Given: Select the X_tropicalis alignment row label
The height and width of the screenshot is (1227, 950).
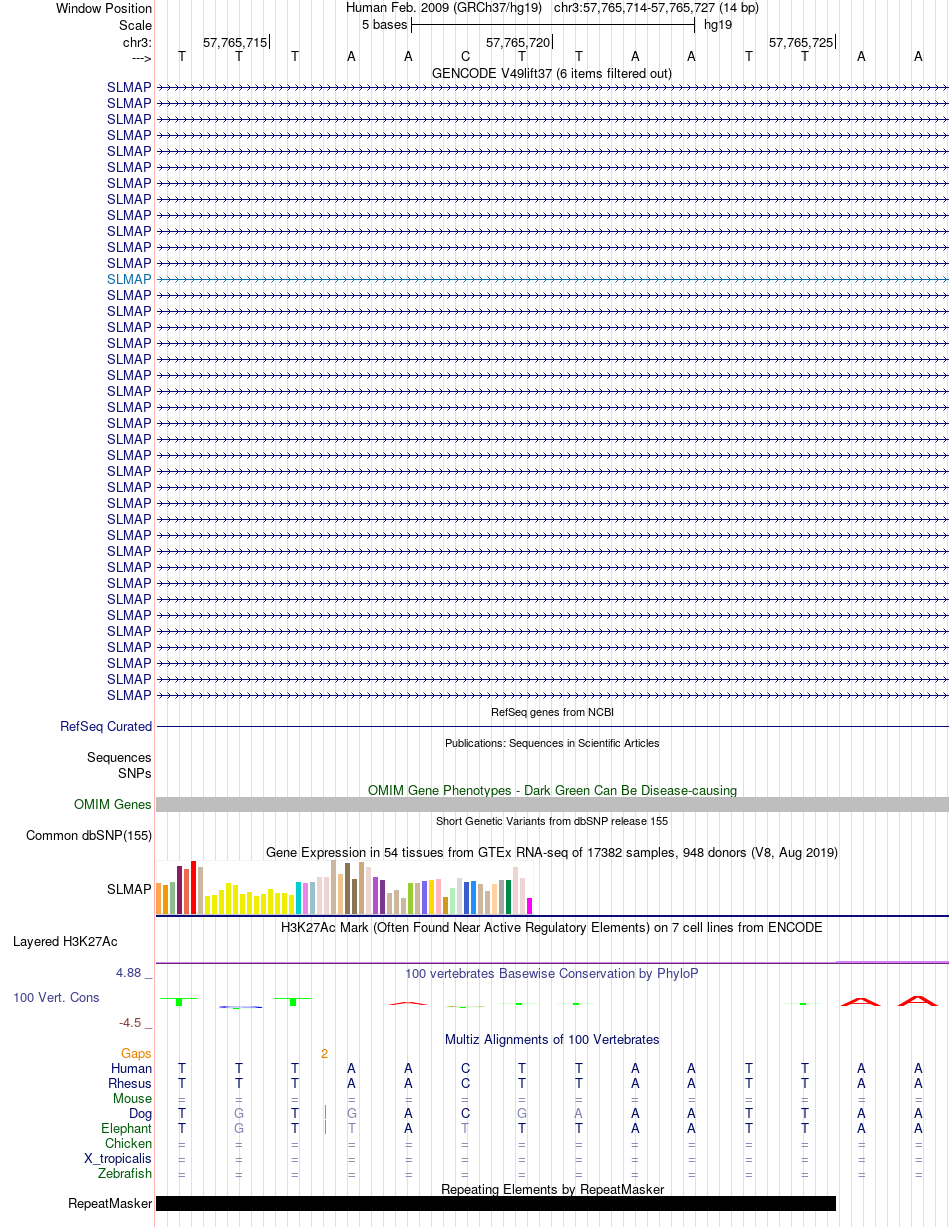Looking at the screenshot, I should [x=118, y=1158].
